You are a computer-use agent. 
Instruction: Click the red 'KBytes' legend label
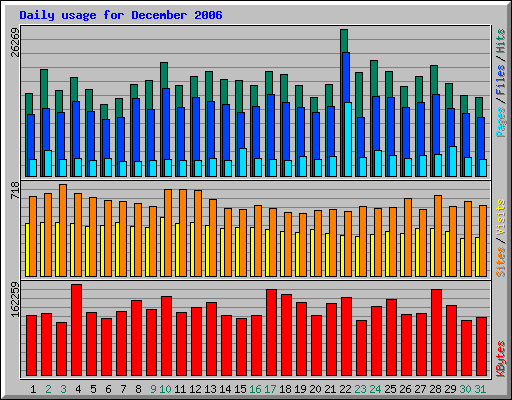tap(501, 359)
